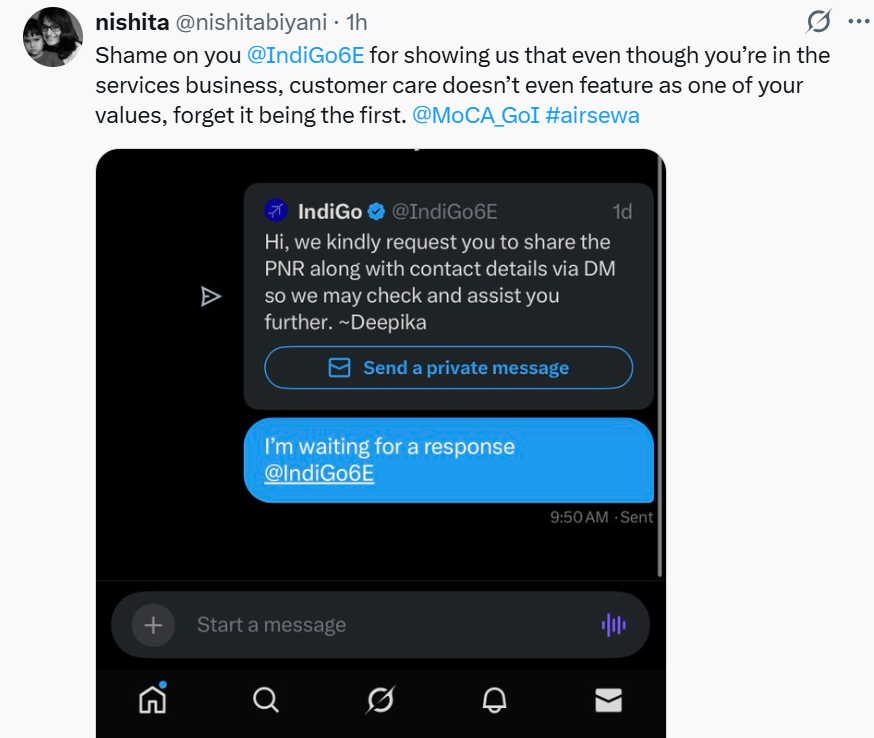Viewport: 874px width, 738px height.
Task: Open the Grok icon on the tweet
Action: pos(819,21)
